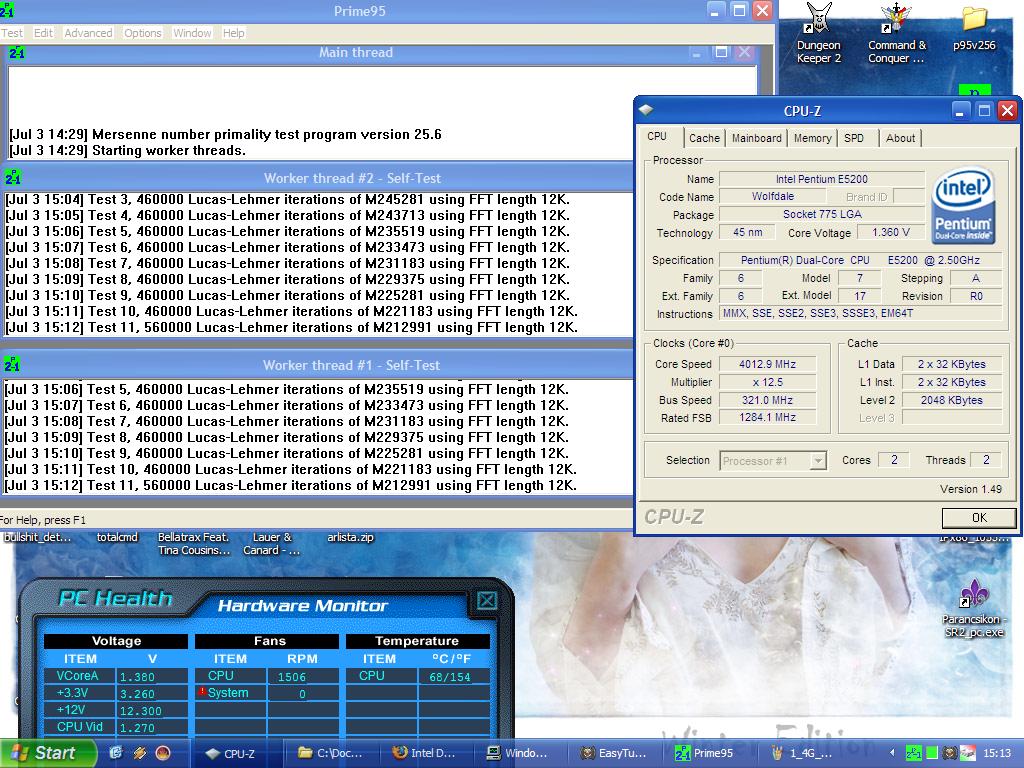Click the CPU Vid reading 1.270
The image size is (1024, 768).
(x=137, y=728)
